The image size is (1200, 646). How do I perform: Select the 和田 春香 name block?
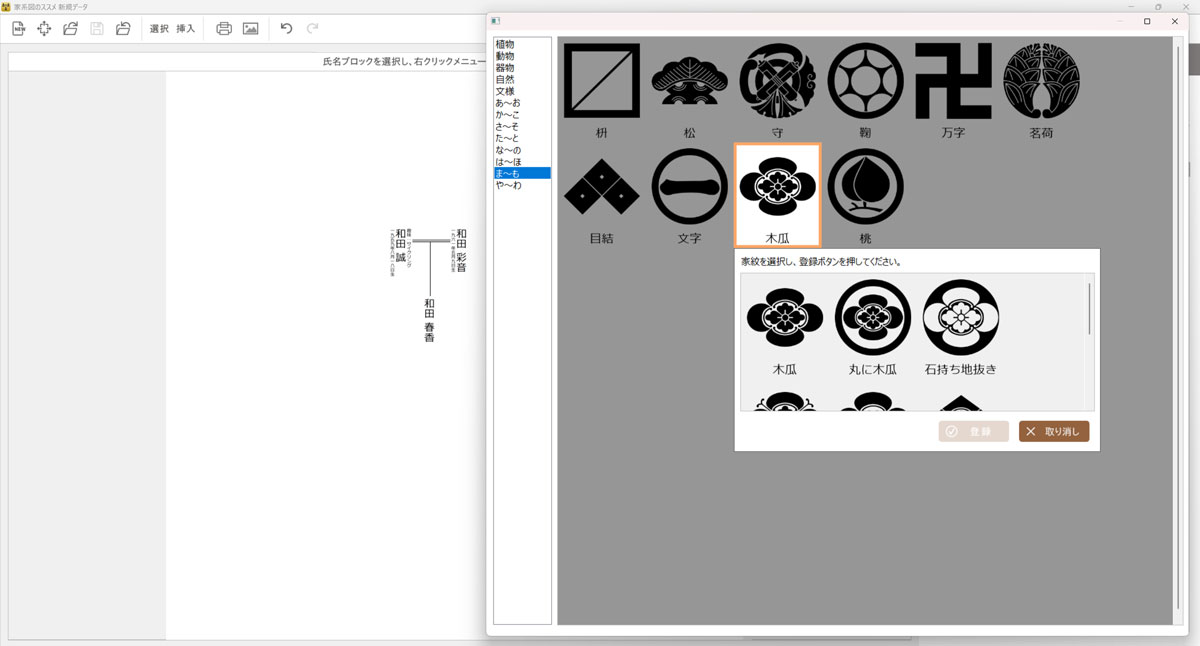point(429,320)
